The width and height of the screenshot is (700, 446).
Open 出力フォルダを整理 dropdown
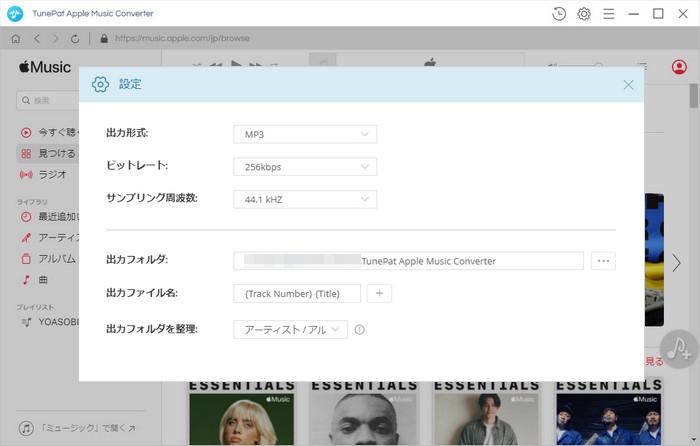point(290,329)
